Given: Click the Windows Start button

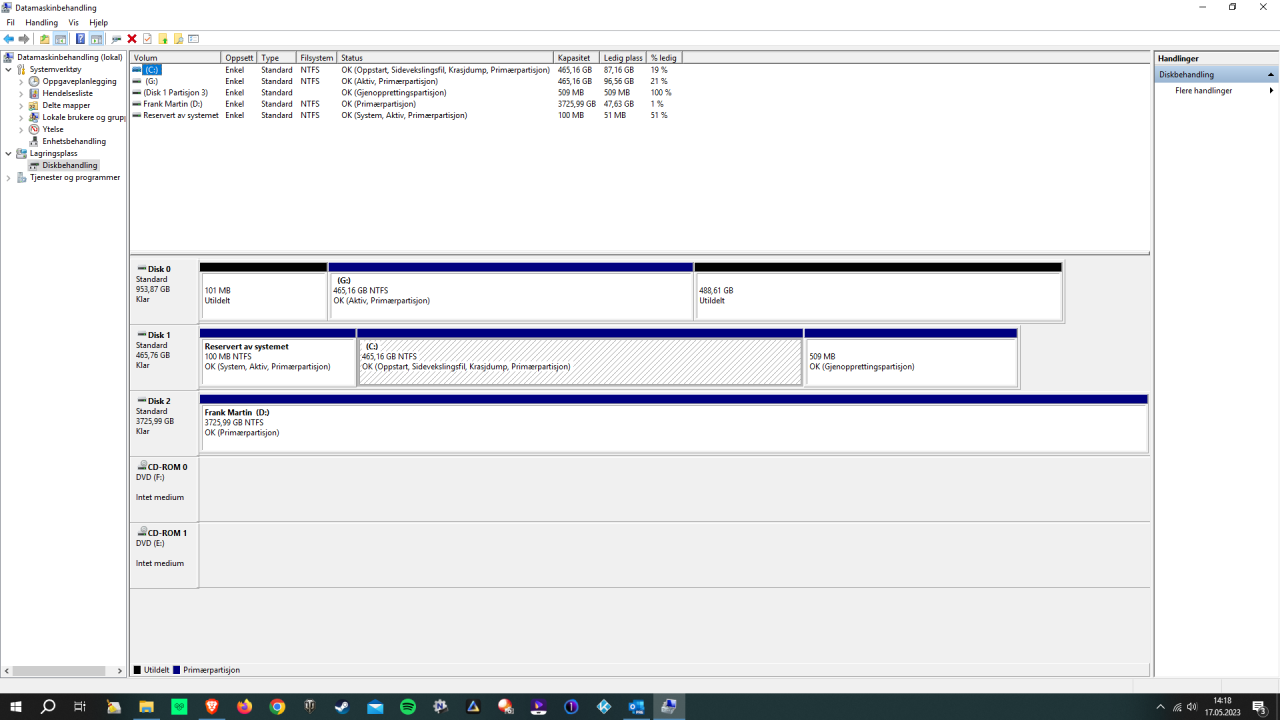Looking at the screenshot, I should (14, 706).
